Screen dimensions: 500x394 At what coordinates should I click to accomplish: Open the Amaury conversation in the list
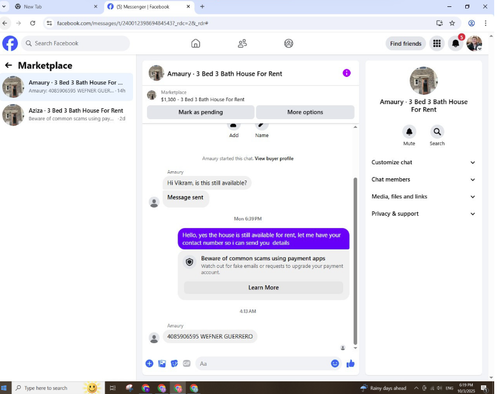coord(67,87)
